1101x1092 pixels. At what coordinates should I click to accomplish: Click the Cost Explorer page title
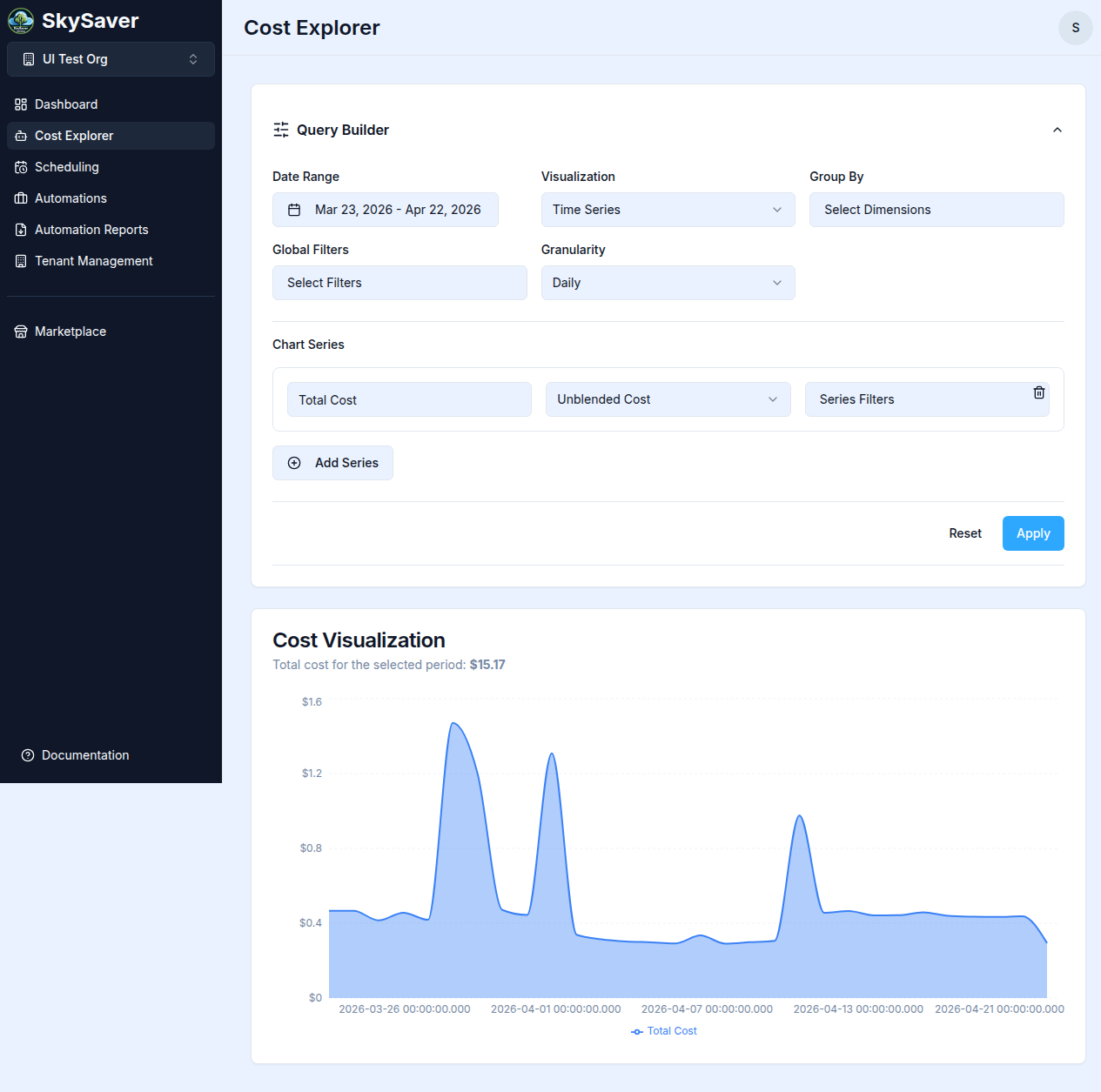click(312, 28)
